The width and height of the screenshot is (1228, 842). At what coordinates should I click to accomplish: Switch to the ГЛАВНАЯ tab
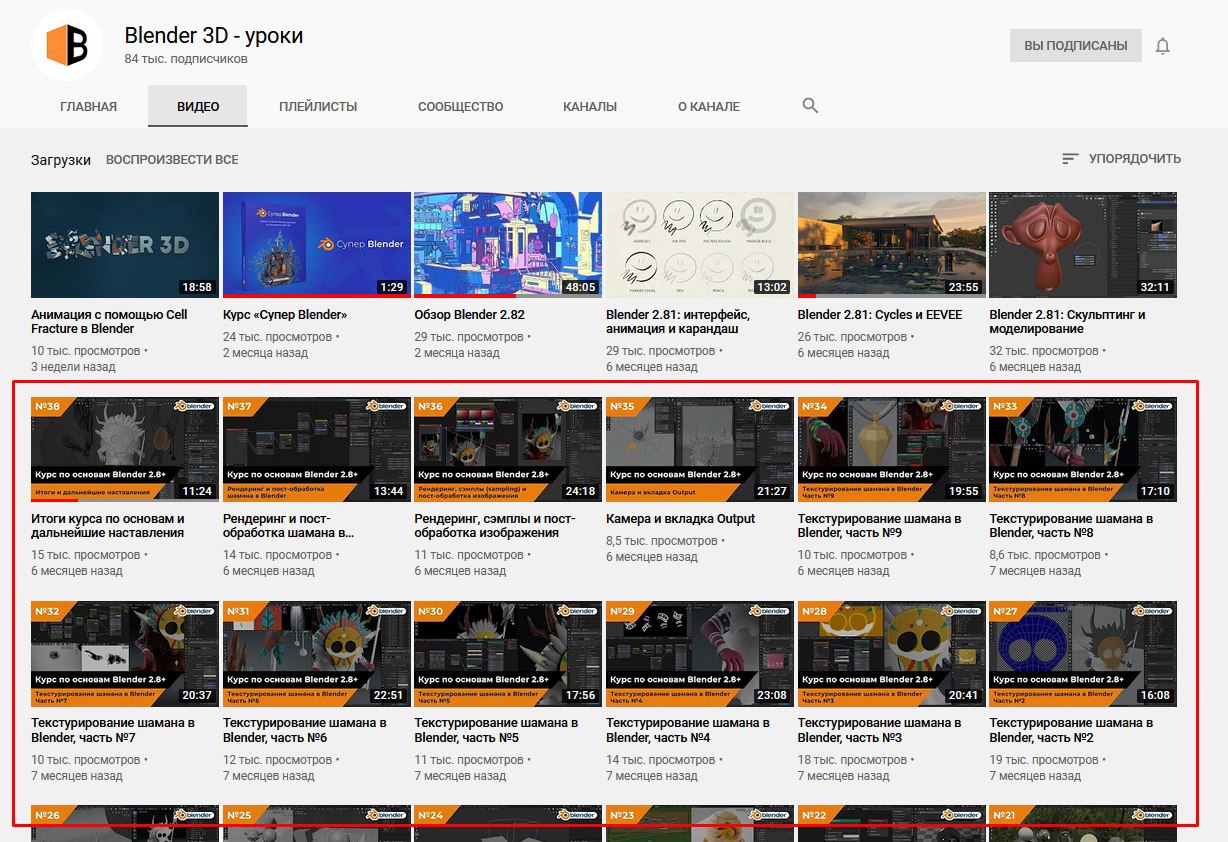coord(88,106)
